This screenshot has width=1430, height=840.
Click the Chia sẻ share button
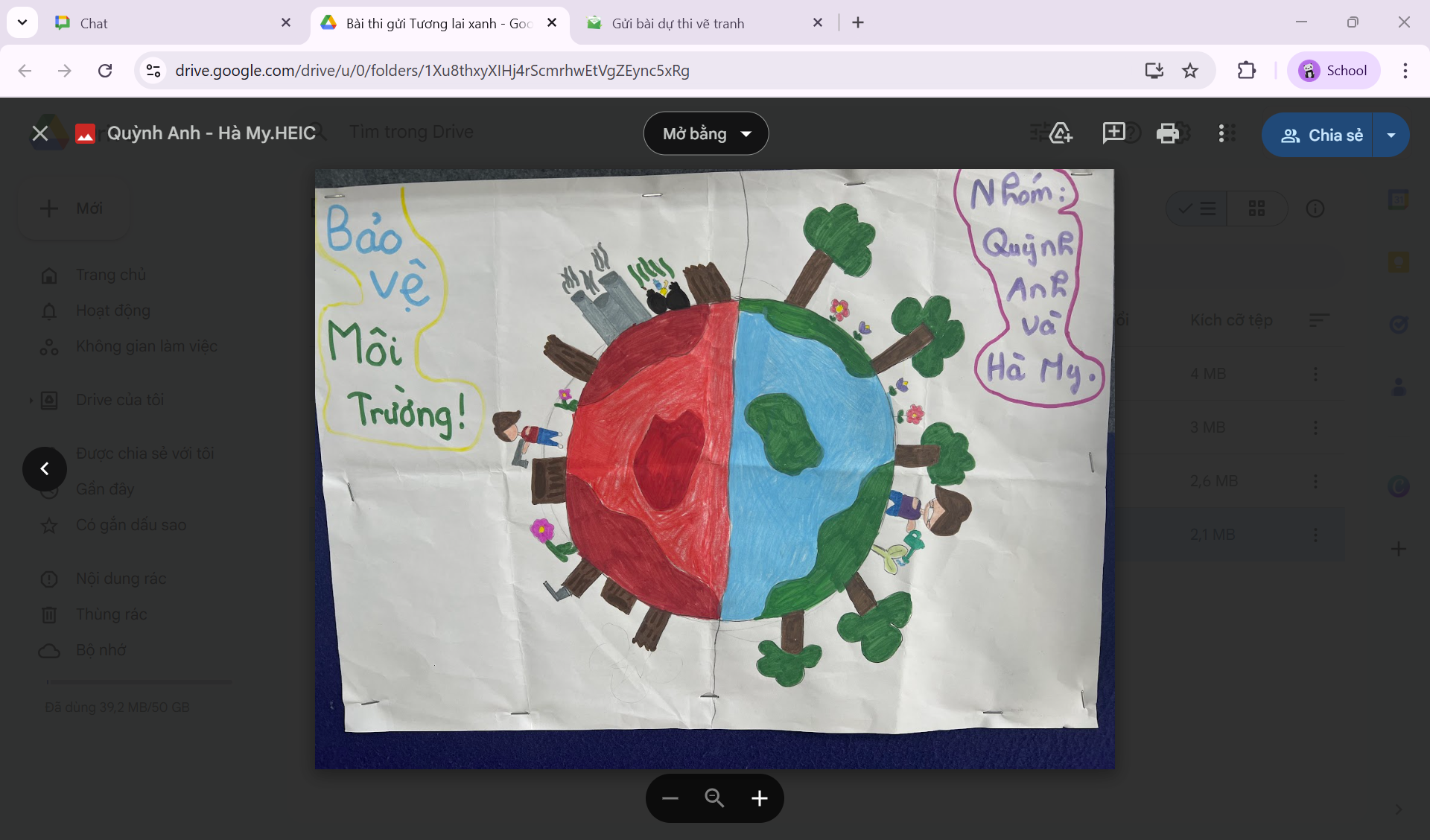(1317, 135)
